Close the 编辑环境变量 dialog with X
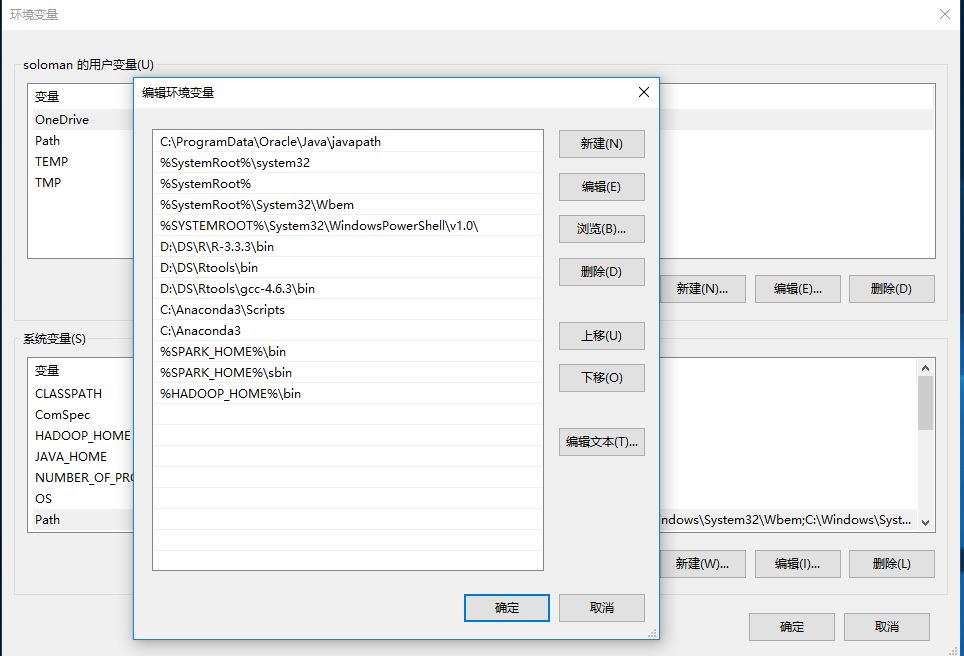Viewport: 964px width, 656px height. pos(644,92)
